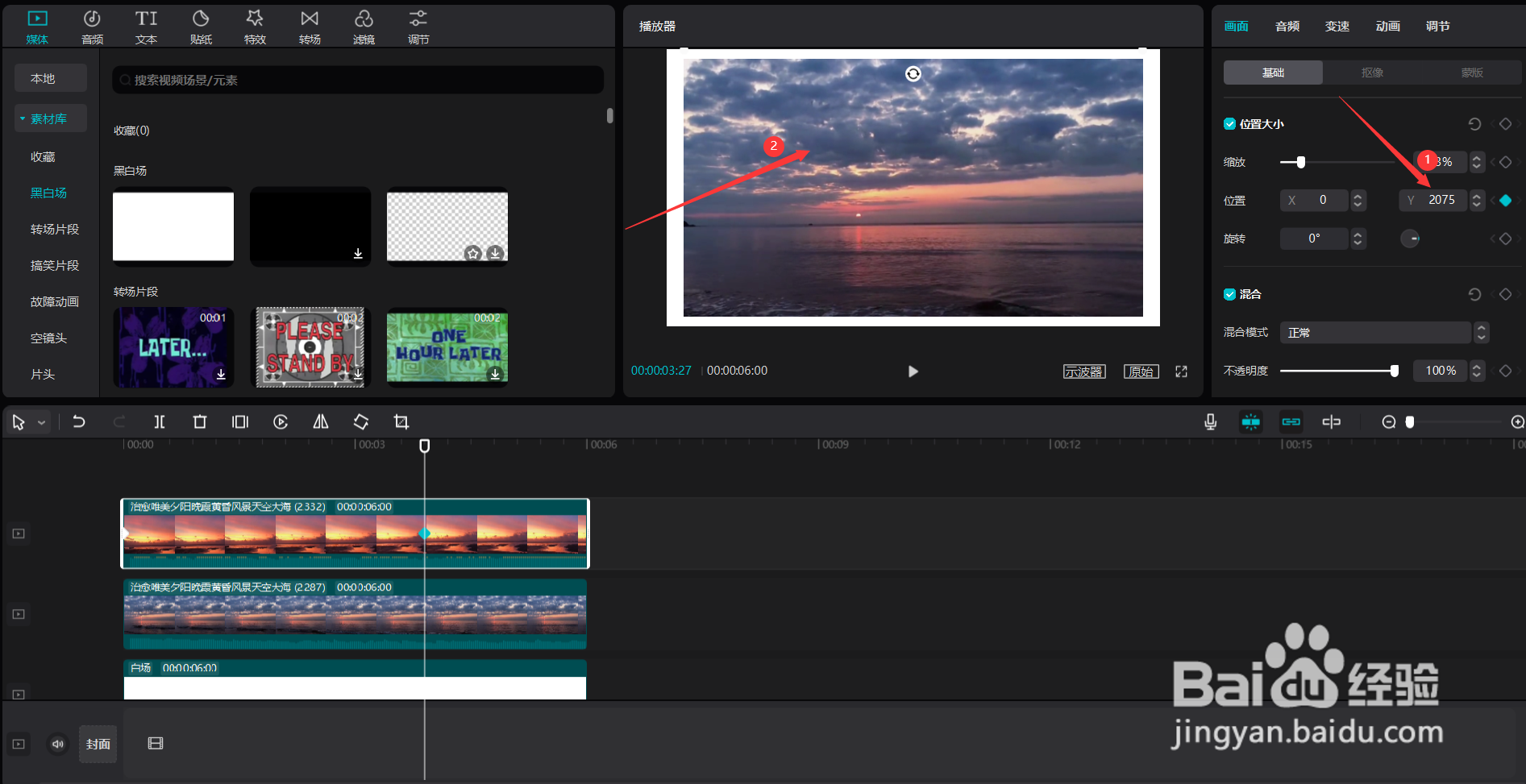Screen dimensions: 1526x784
Task: Open the 滤镜 filters tool
Action: (x=364, y=27)
